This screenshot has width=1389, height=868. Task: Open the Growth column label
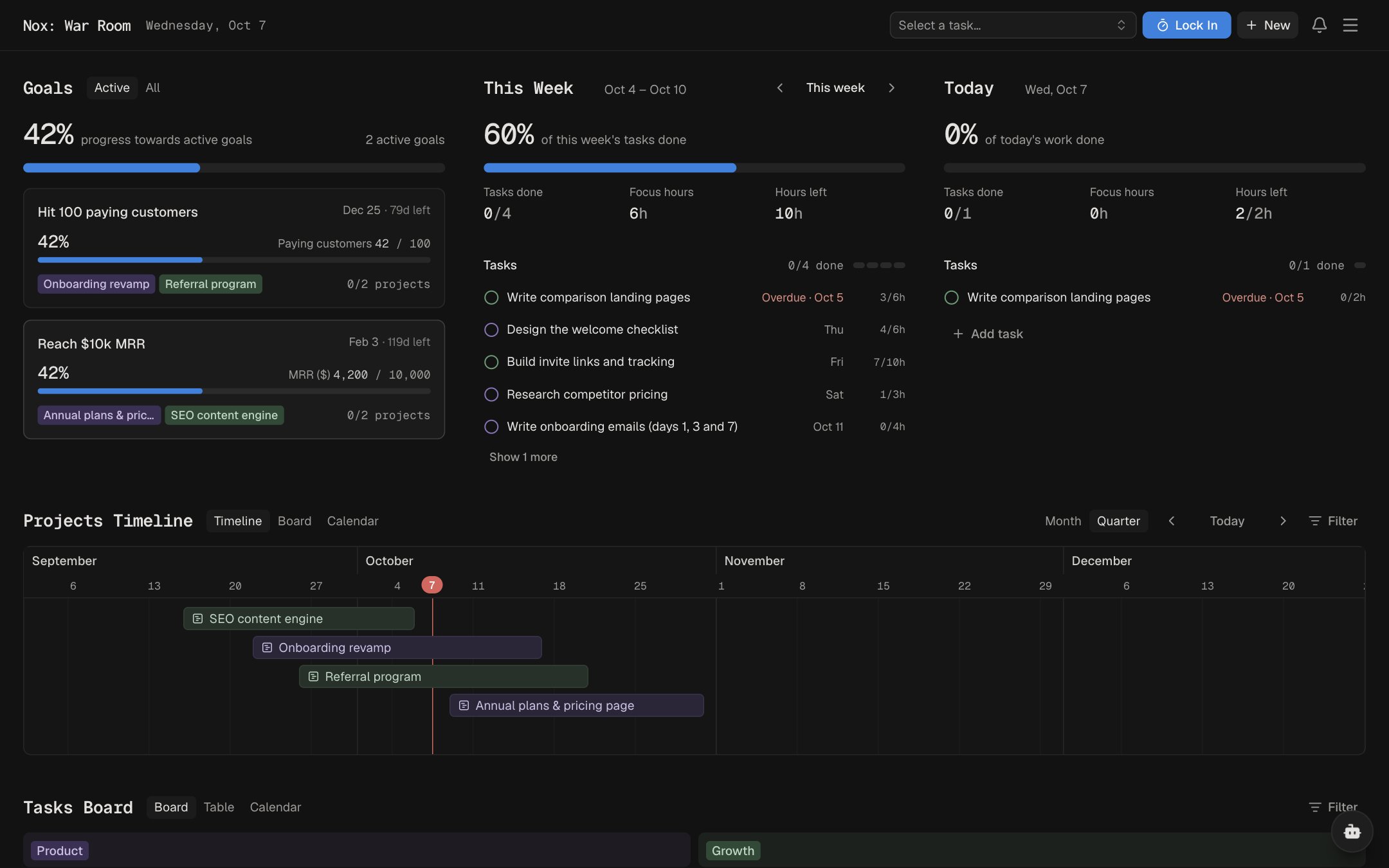[x=733, y=851]
